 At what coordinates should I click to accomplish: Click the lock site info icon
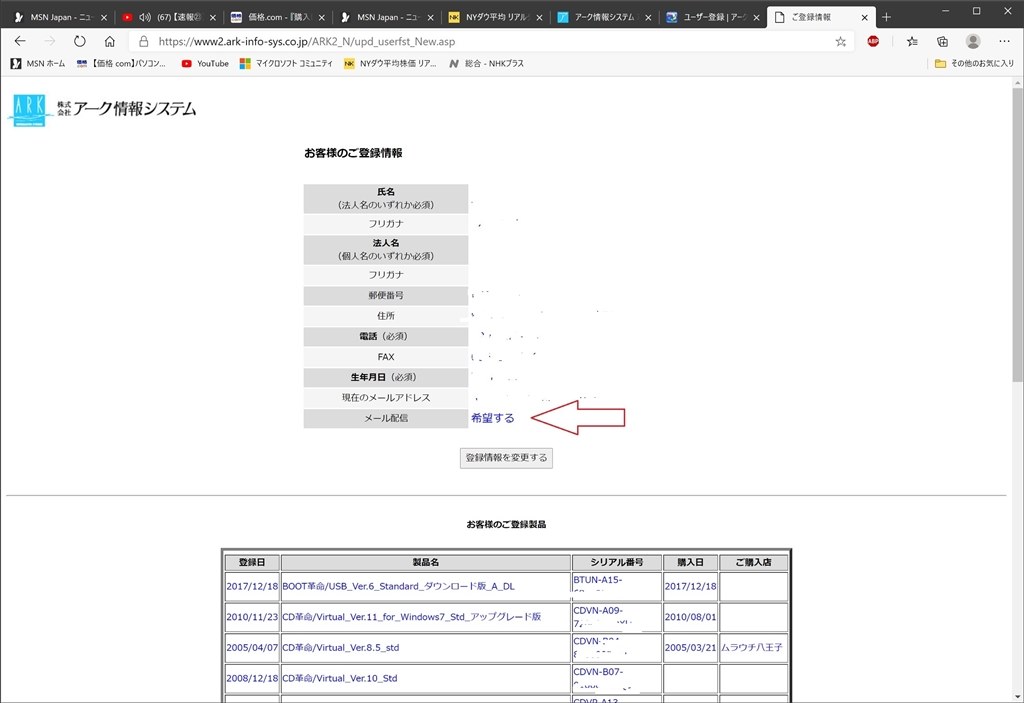144,41
